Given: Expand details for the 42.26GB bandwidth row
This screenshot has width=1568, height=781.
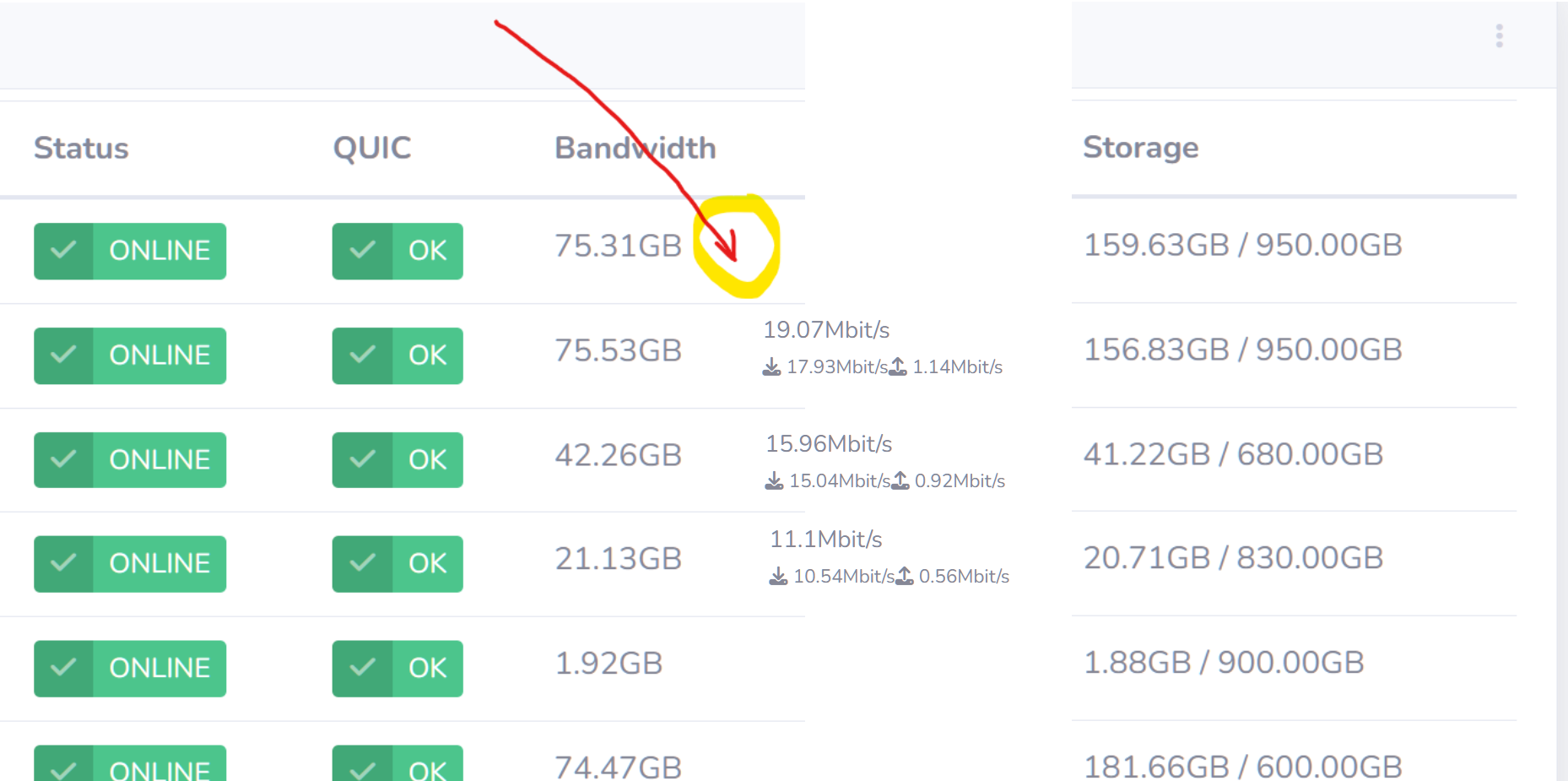Looking at the screenshot, I should click(x=619, y=456).
